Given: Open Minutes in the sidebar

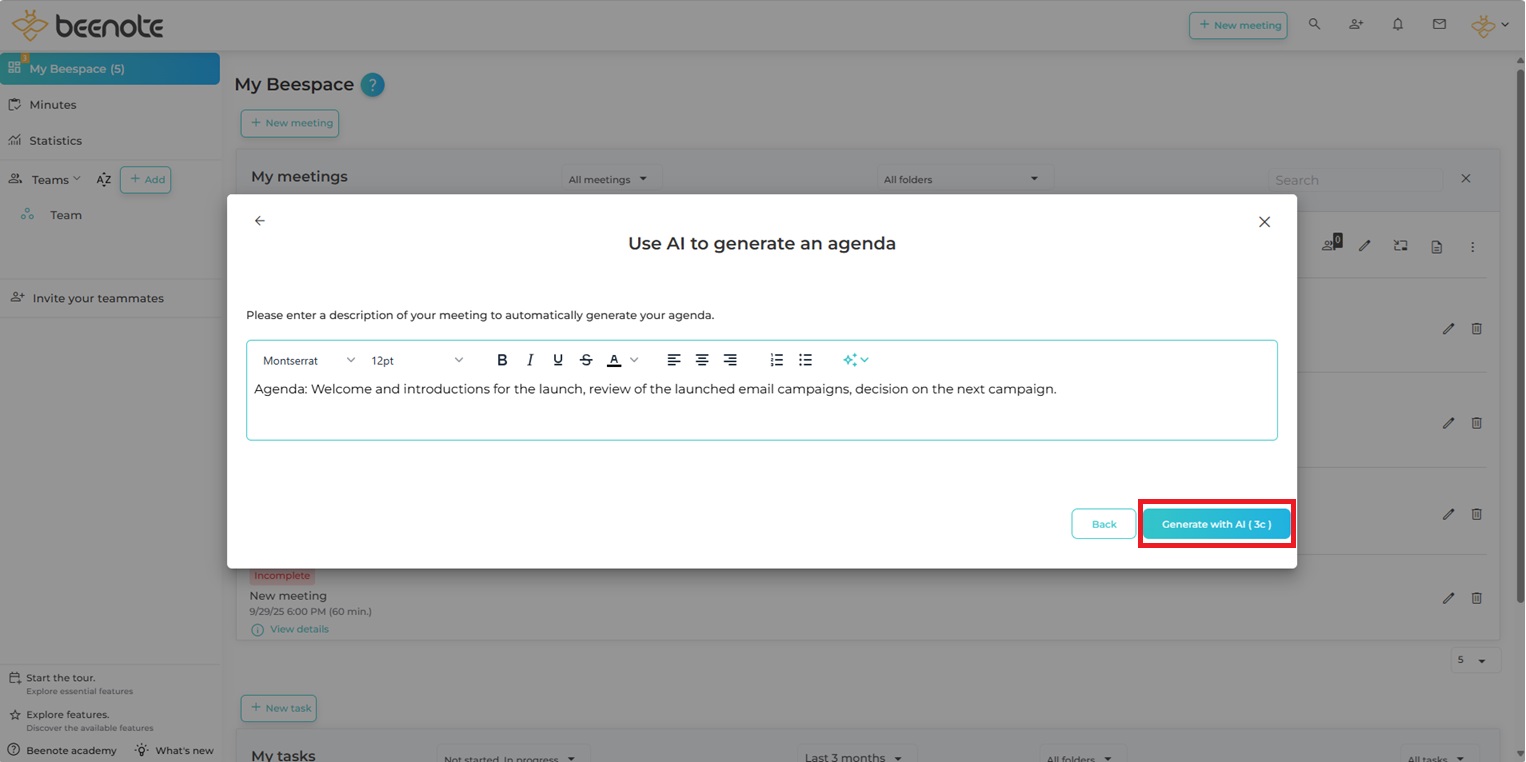Looking at the screenshot, I should coord(53,105).
